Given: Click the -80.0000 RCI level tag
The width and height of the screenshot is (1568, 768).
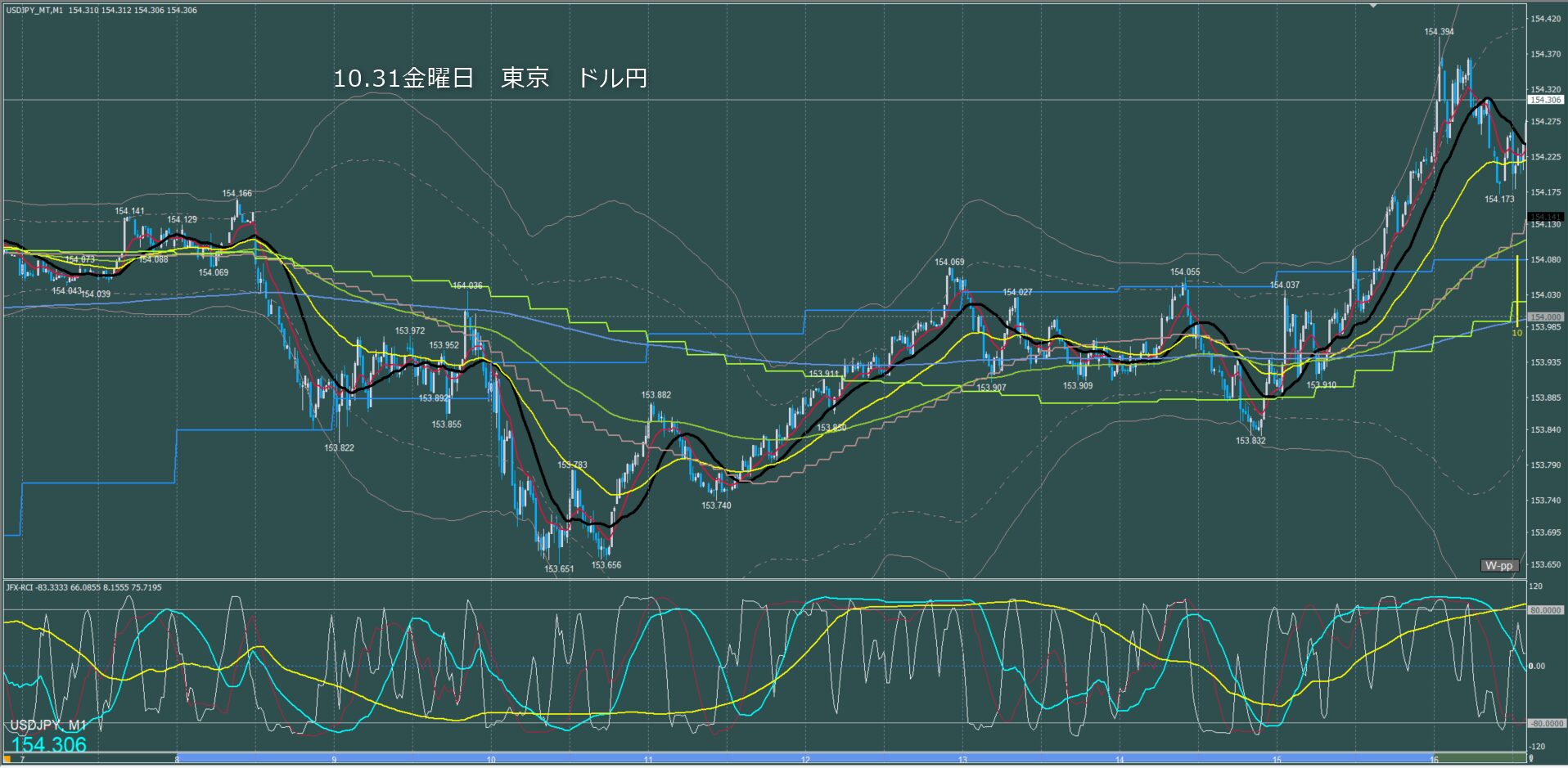Looking at the screenshot, I should [1545, 724].
